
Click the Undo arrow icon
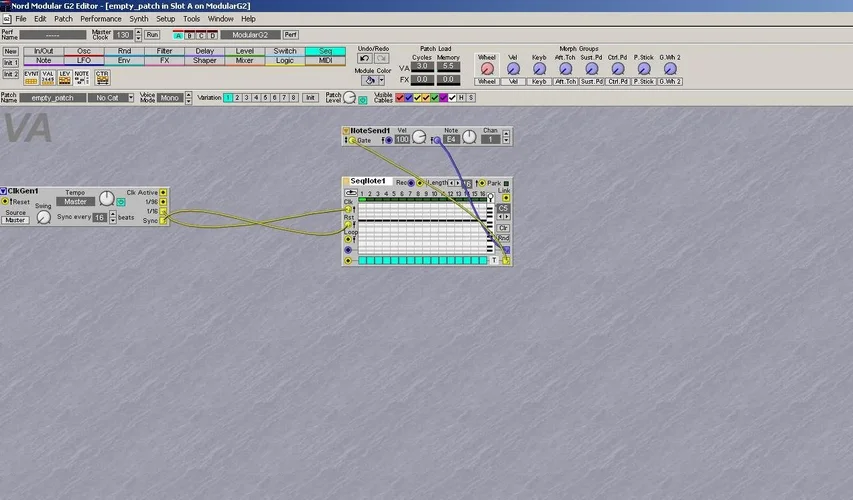[x=365, y=59]
